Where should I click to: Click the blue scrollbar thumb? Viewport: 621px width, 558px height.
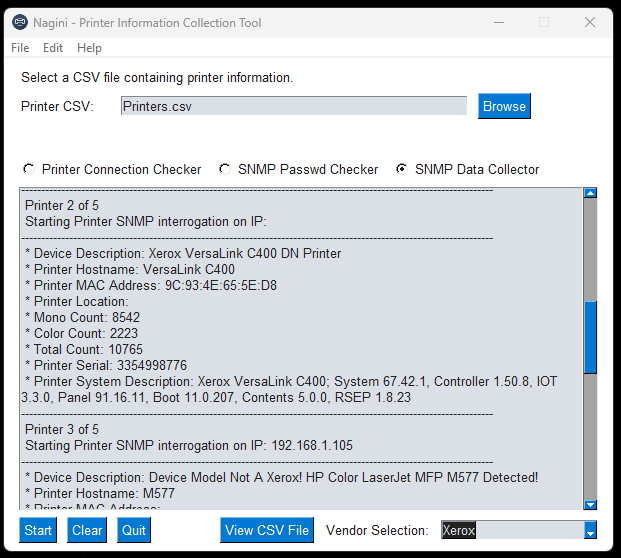(590, 337)
